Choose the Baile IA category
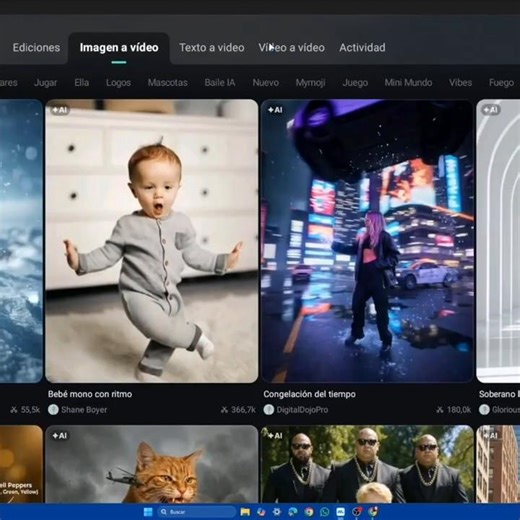The image size is (520, 520). tap(220, 82)
